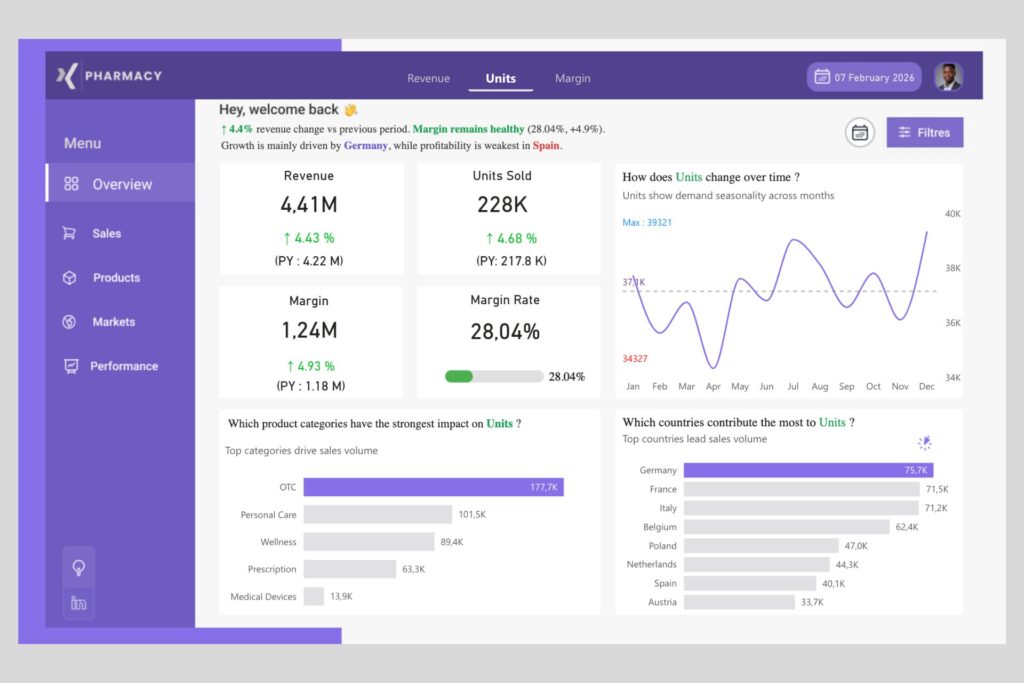The height and width of the screenshot is (683, 1024).
Task: Click the profile avatar in the top corner
Action: click(948, 76)
